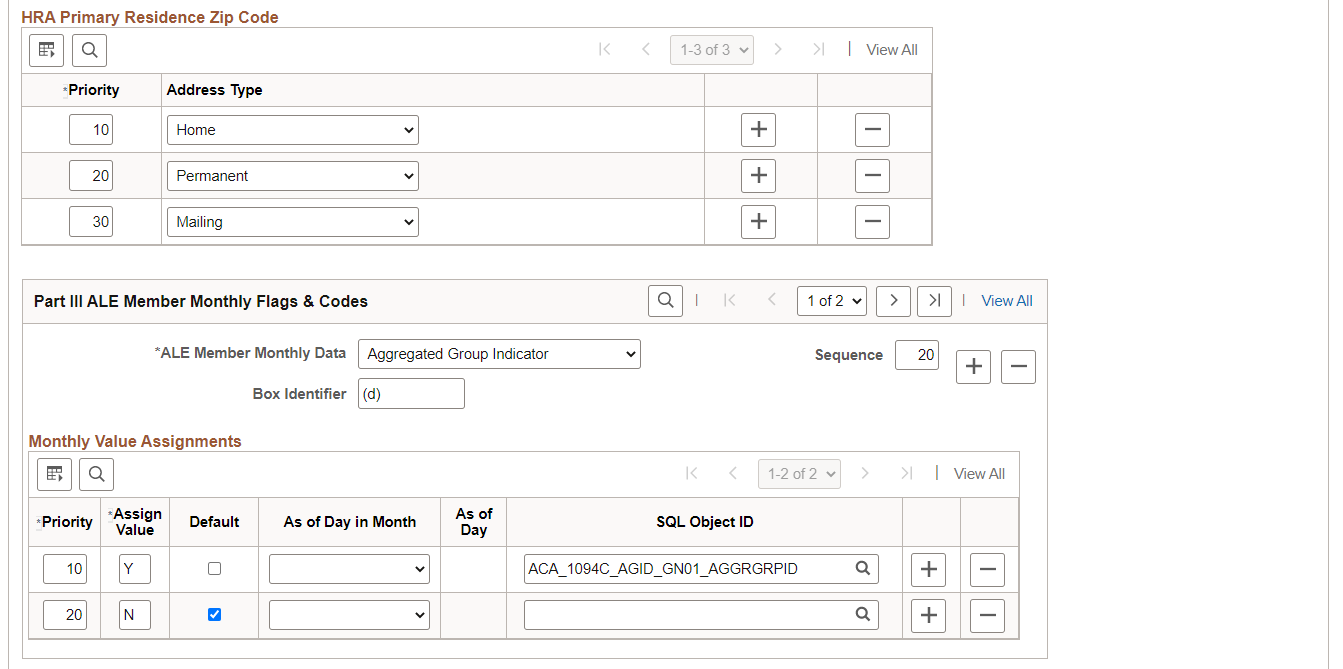Click View All in Monthly Value Assignments
Viewport: 1343px width, 669px height.
coord(980,474)
